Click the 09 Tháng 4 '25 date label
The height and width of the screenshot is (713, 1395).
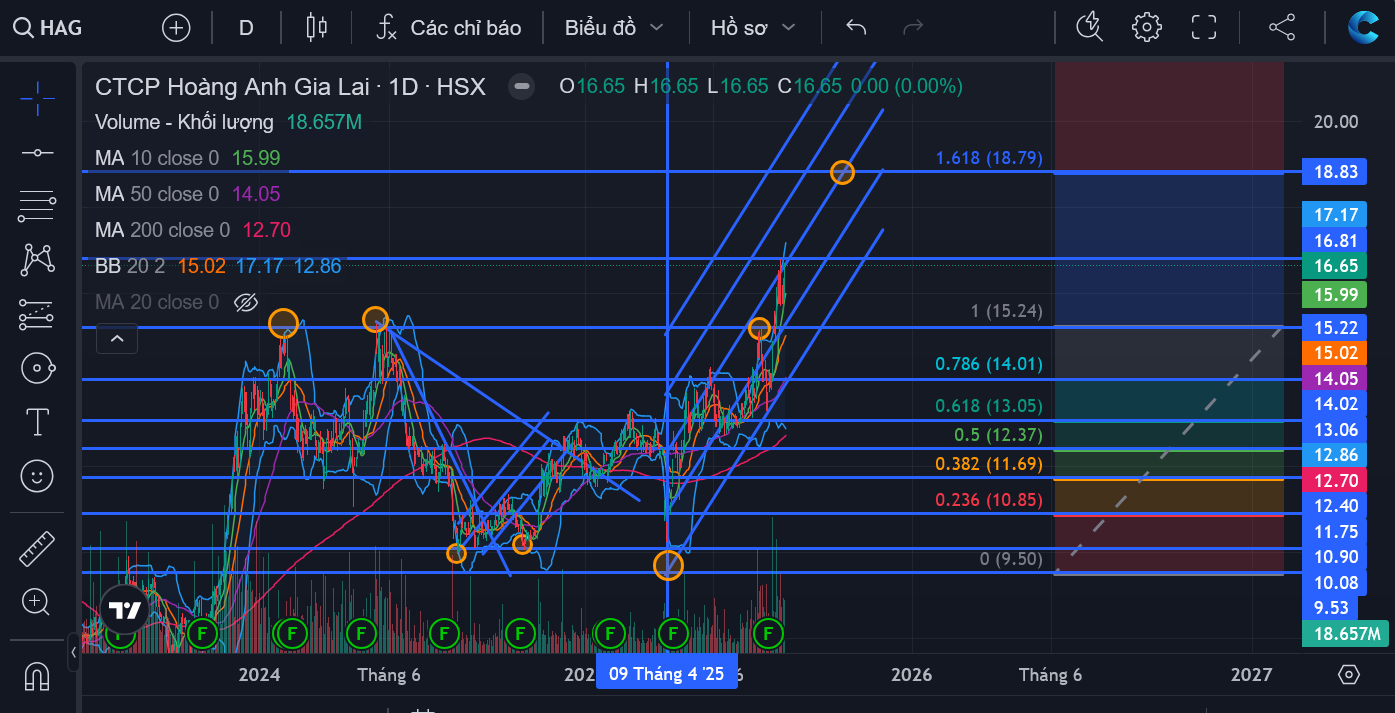pos(666,673)
